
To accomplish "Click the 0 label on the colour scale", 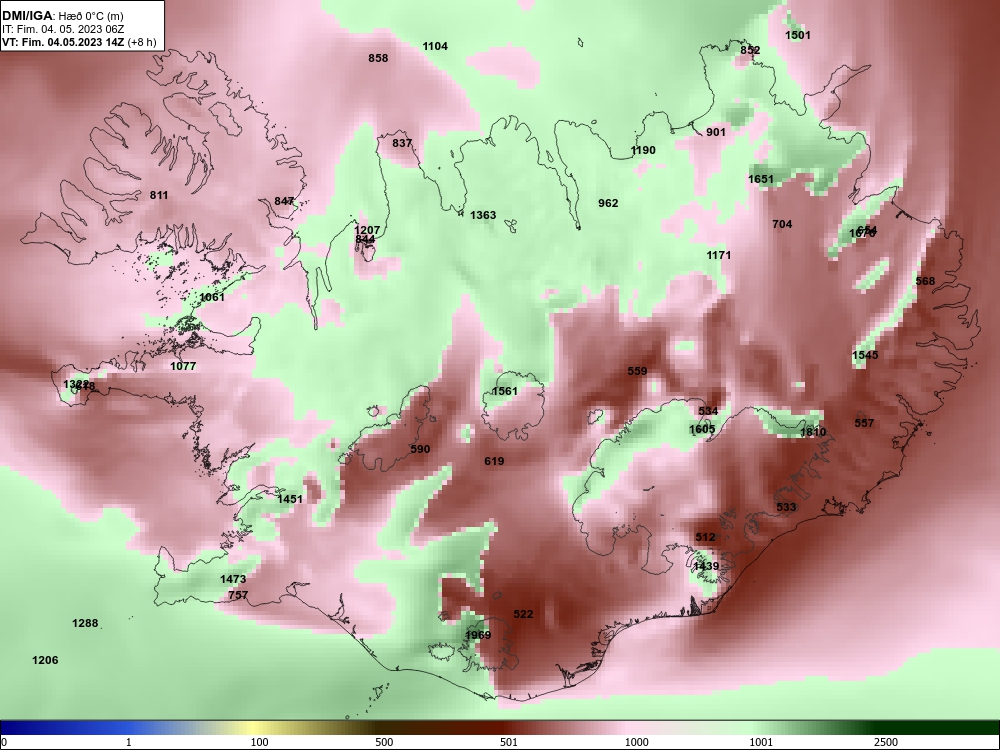I will (x=4, y=742).
